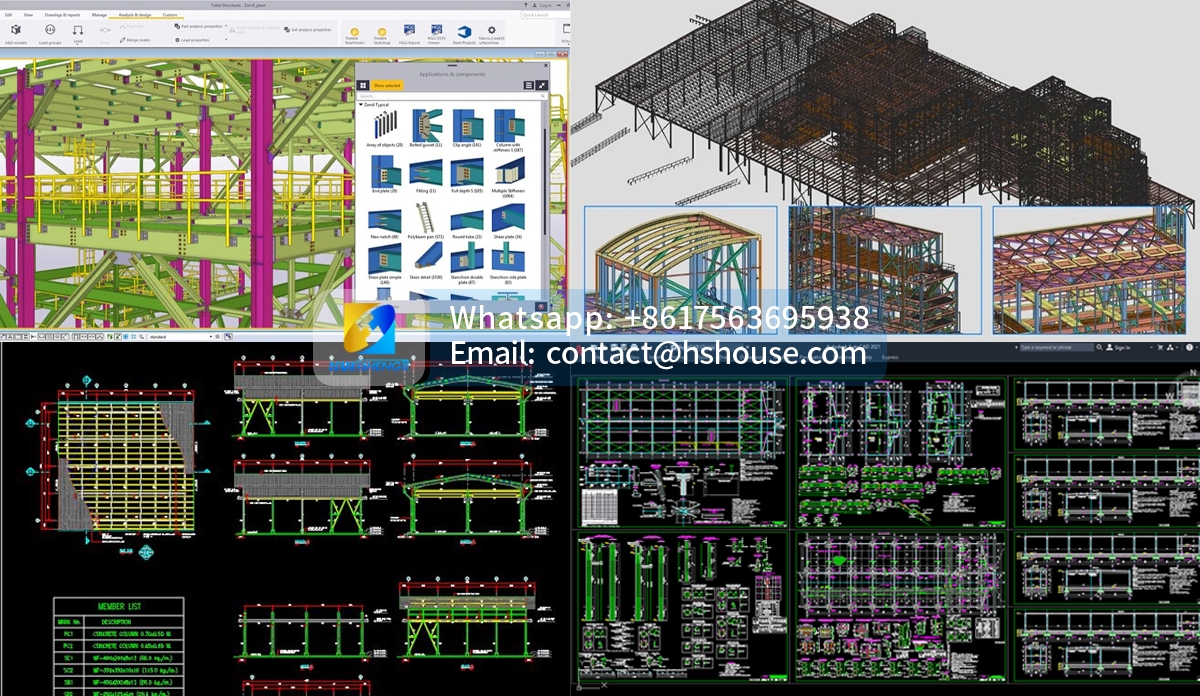The image size is (1200, 696).
Task: Open the Steel Projects extension
Action: click(464, 32)
